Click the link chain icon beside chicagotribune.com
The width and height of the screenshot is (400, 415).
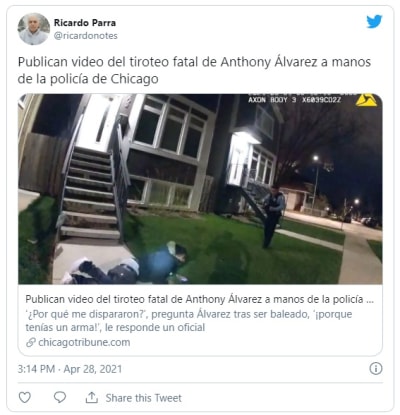pos(31,342)
